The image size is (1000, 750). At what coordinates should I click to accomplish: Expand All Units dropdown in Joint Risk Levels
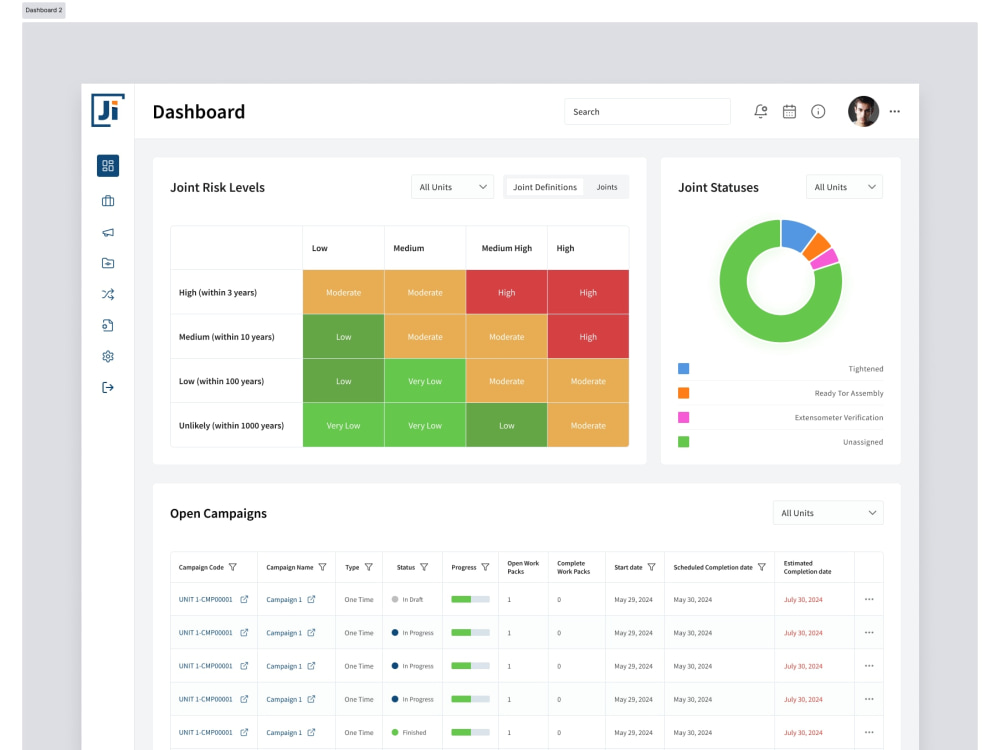[452, 187]
